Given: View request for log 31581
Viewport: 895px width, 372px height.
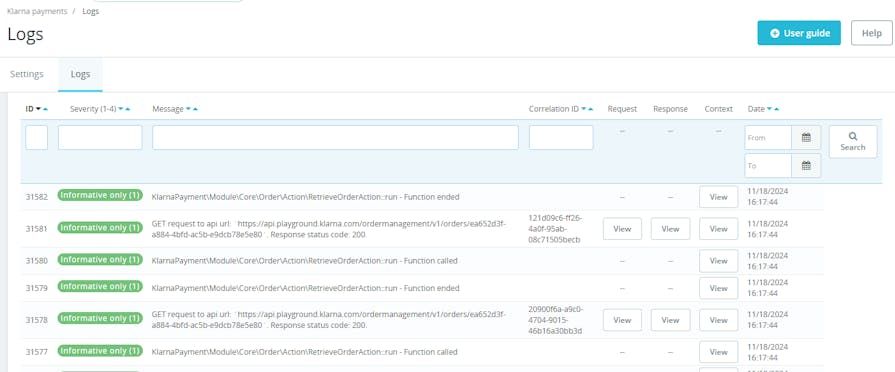Looking at the screenshot, I should [622, 229].
